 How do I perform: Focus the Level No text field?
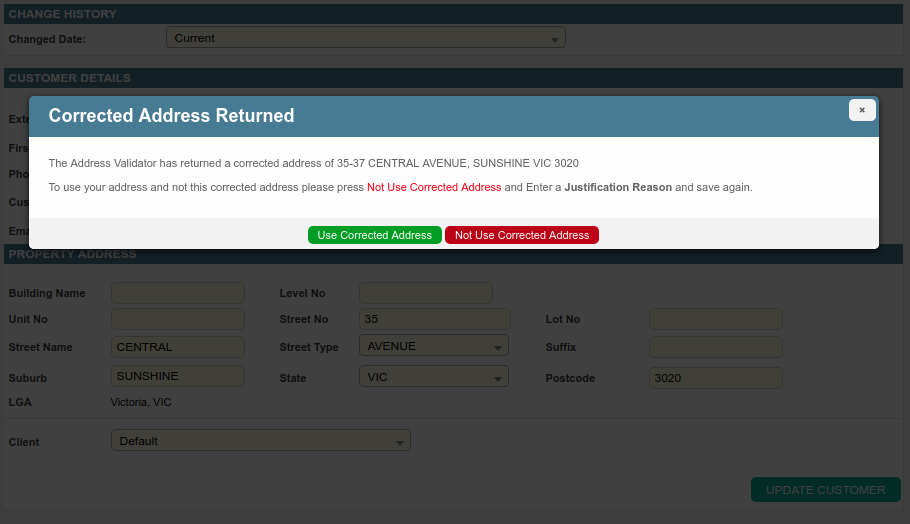click(x=425, y=293)
